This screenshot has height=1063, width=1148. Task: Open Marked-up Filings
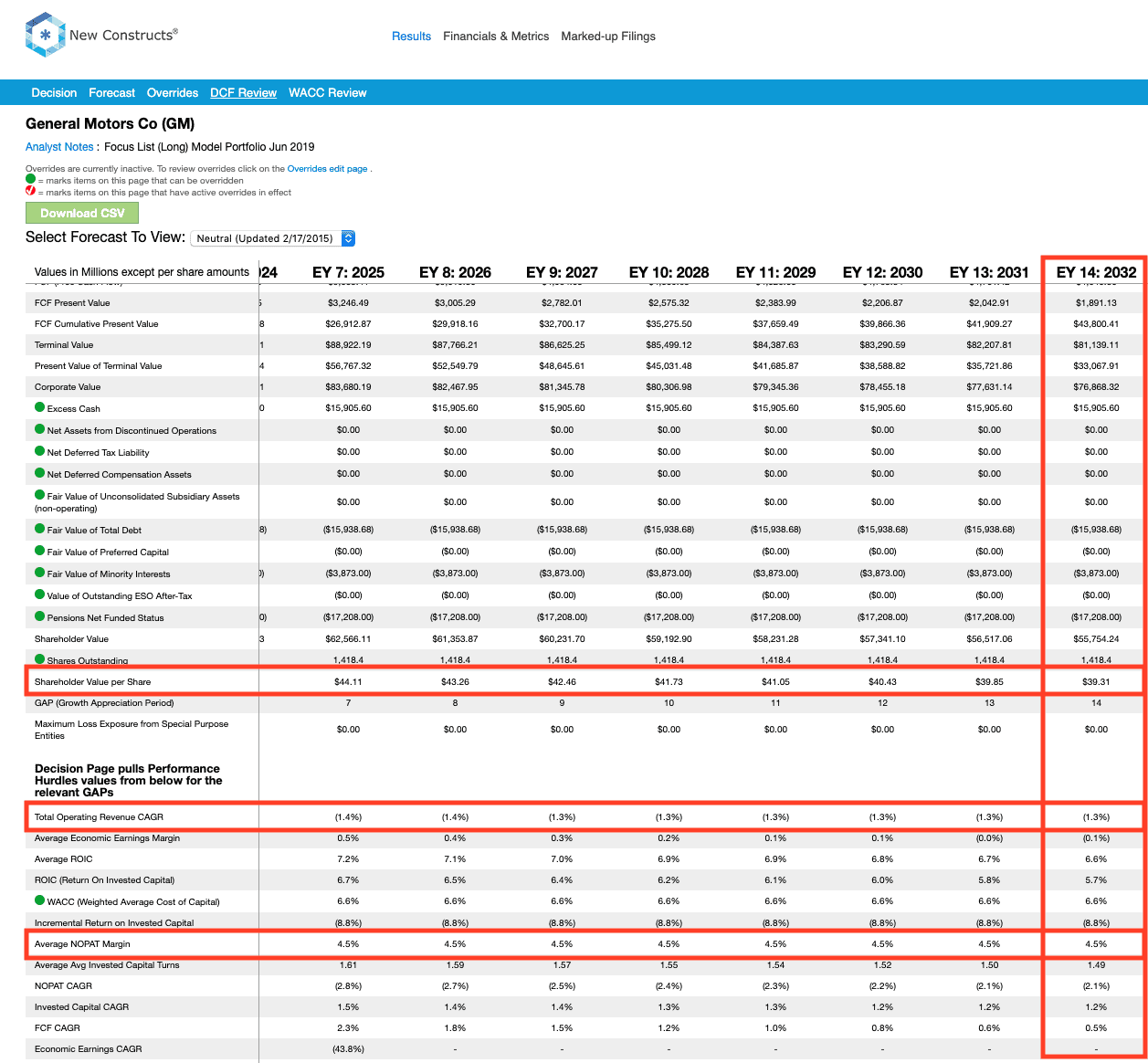pyautogui.click(x=608, y=37)
